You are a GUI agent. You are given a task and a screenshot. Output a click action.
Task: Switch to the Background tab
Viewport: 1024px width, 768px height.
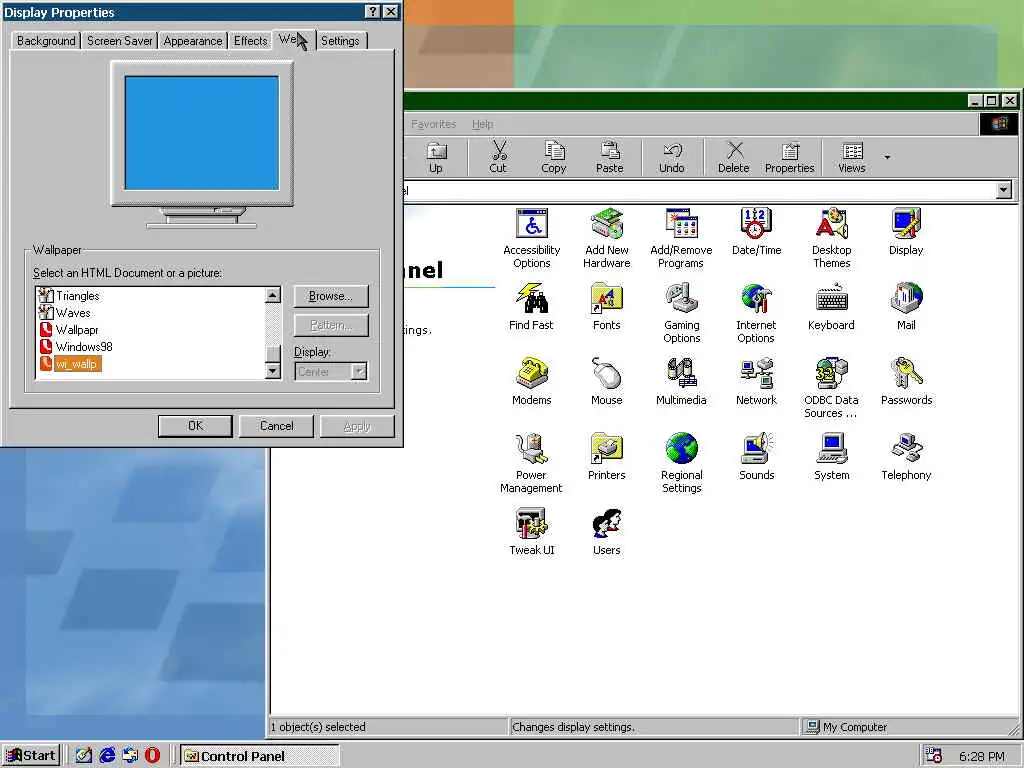click(x=46, y=40)
